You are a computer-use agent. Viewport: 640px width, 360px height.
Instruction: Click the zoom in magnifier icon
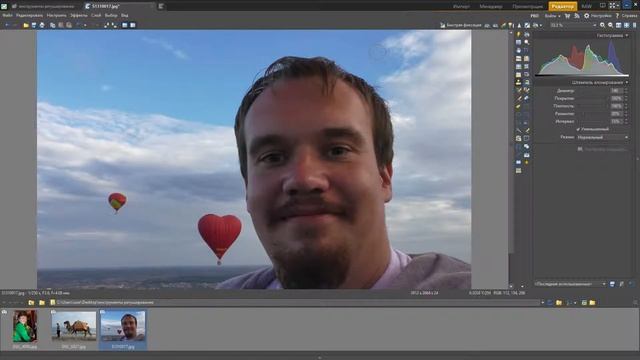tap(602, 25)
